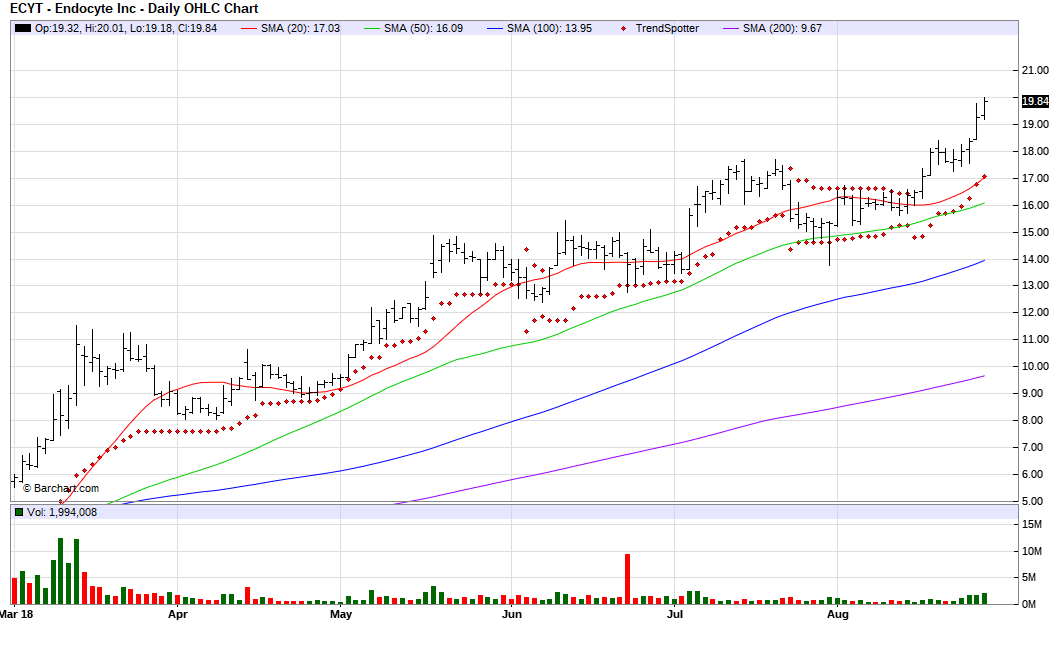Viewport: 1060px width, 645px height.
Task: Click the 10M volume axis label
Action: pyautogui.click(x=1032, y=552)
